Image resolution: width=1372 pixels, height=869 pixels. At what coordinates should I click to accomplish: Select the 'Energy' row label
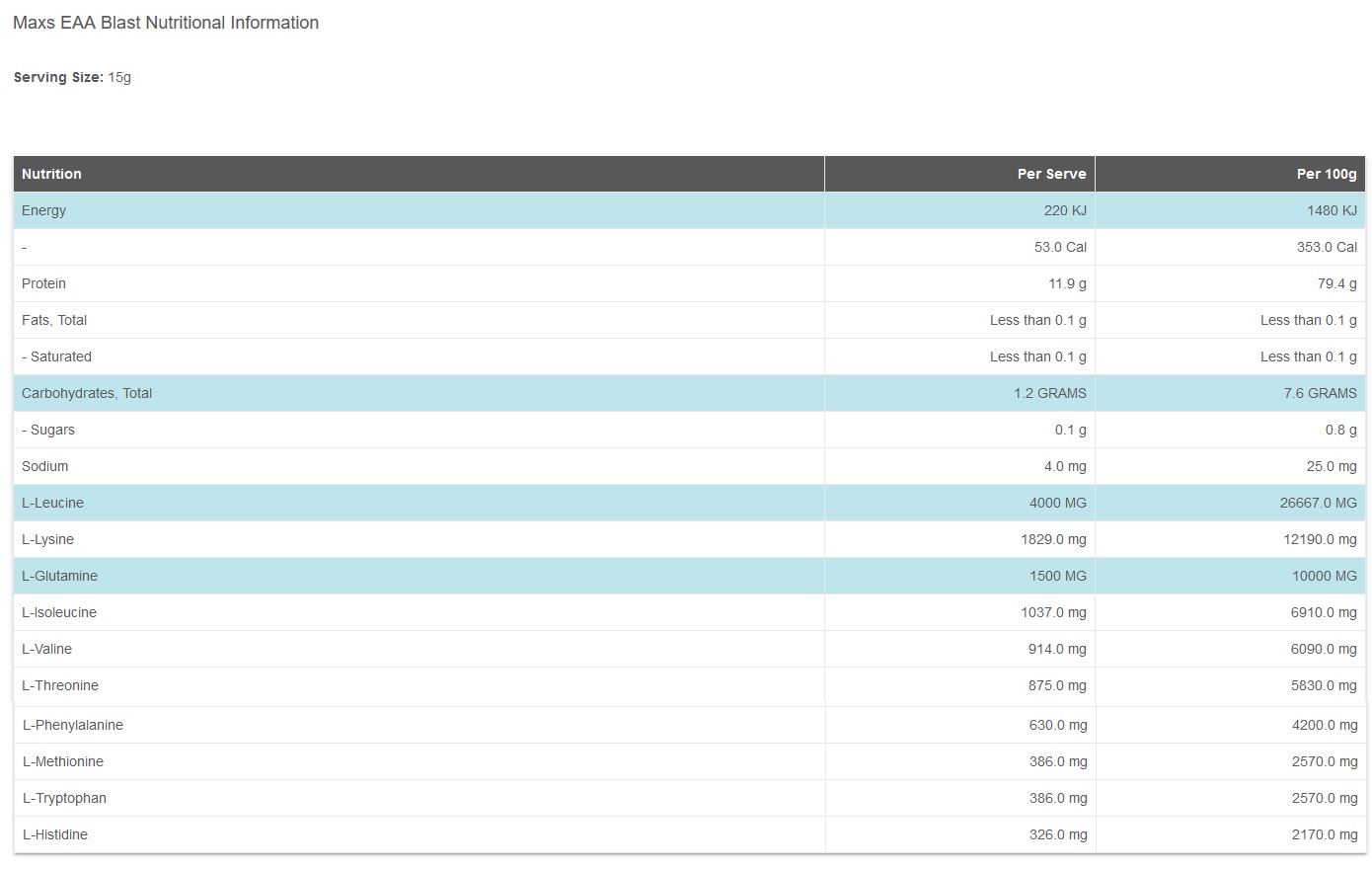coord(43,210)
